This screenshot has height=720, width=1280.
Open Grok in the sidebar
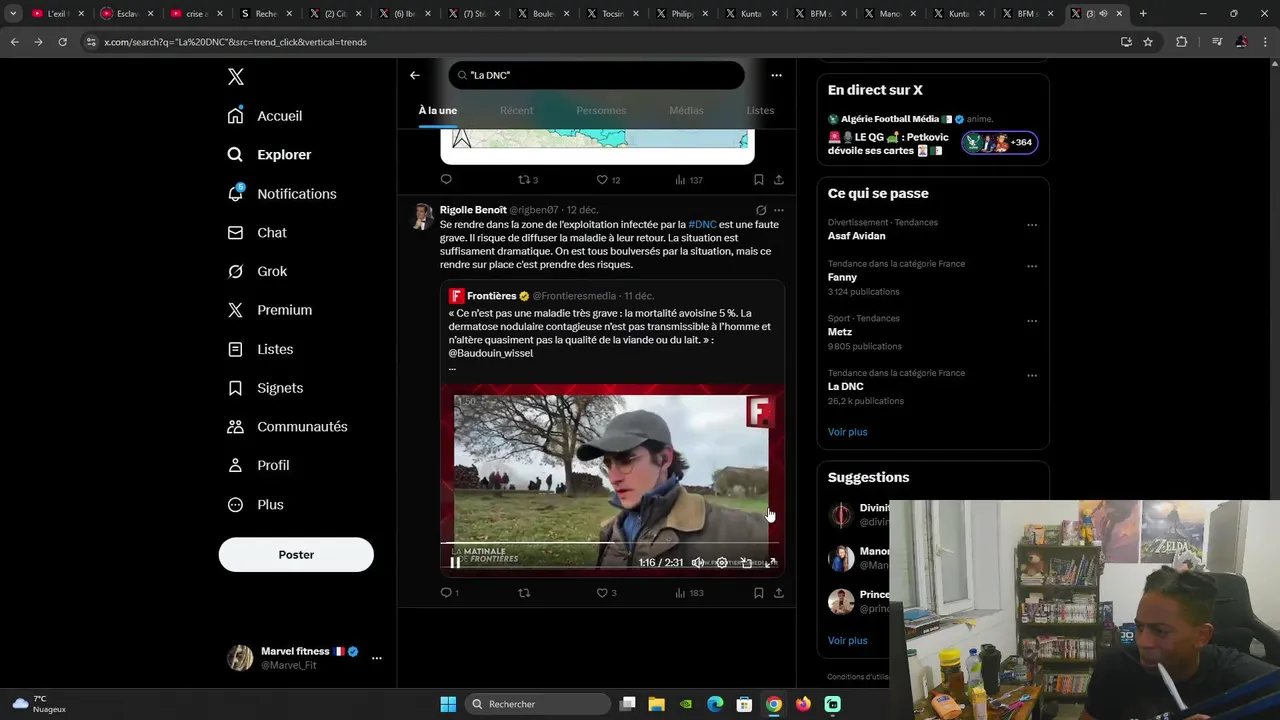[256, 272]
